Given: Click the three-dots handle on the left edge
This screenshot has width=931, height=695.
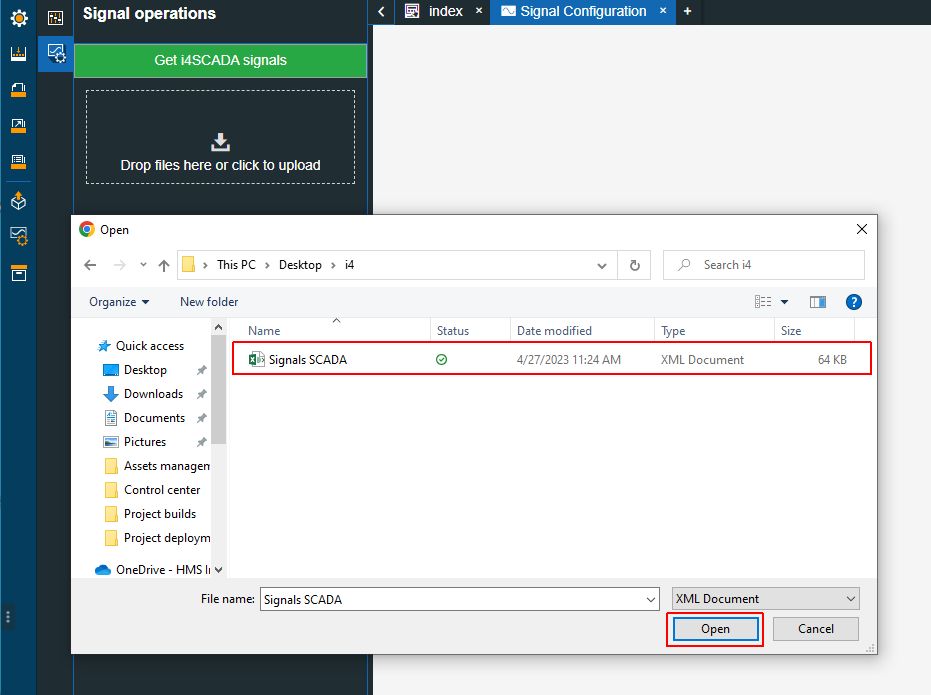Looking at the screenshot, I should (8, 617).
